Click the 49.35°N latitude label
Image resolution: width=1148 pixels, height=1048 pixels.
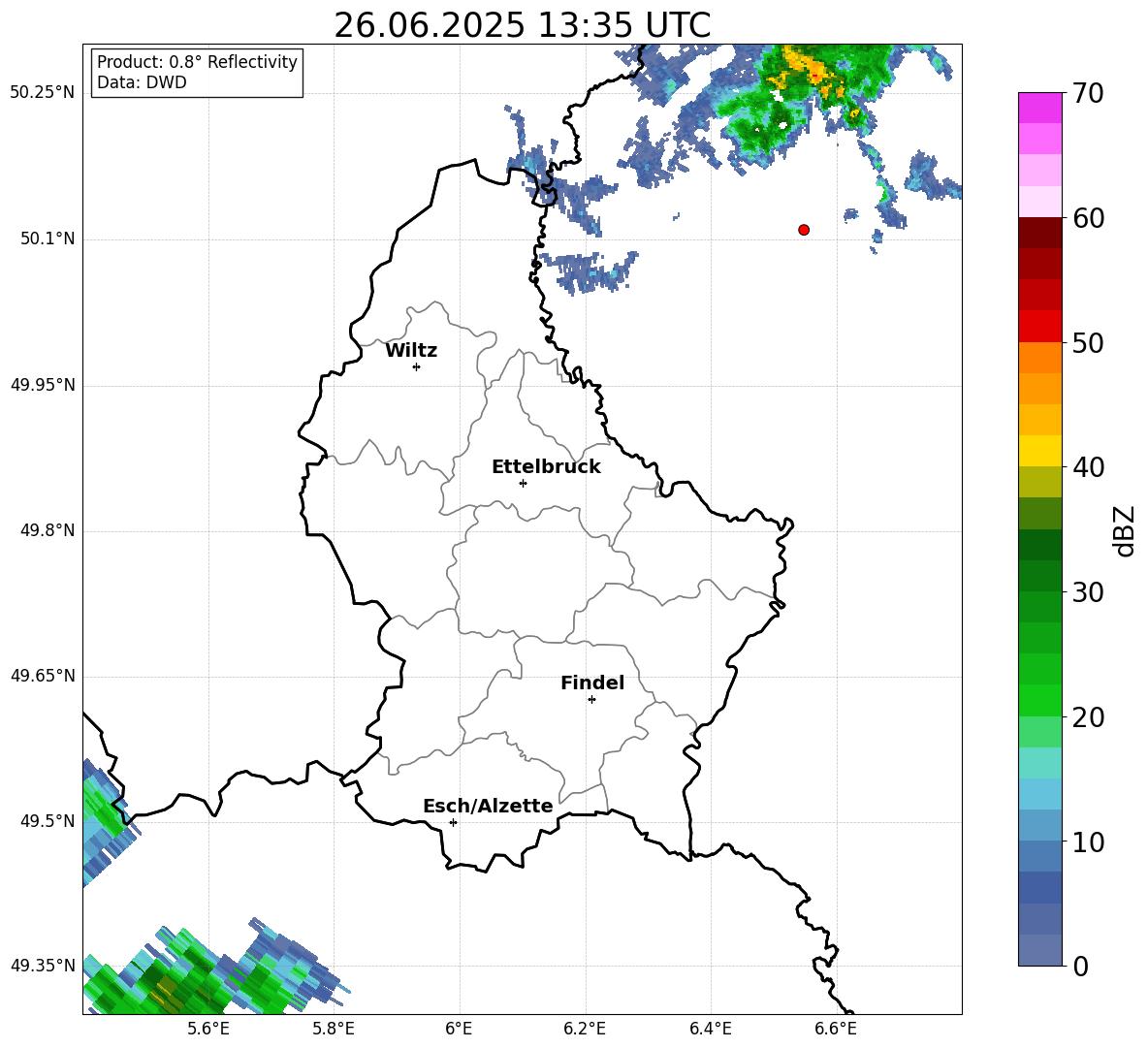(43, 966)
